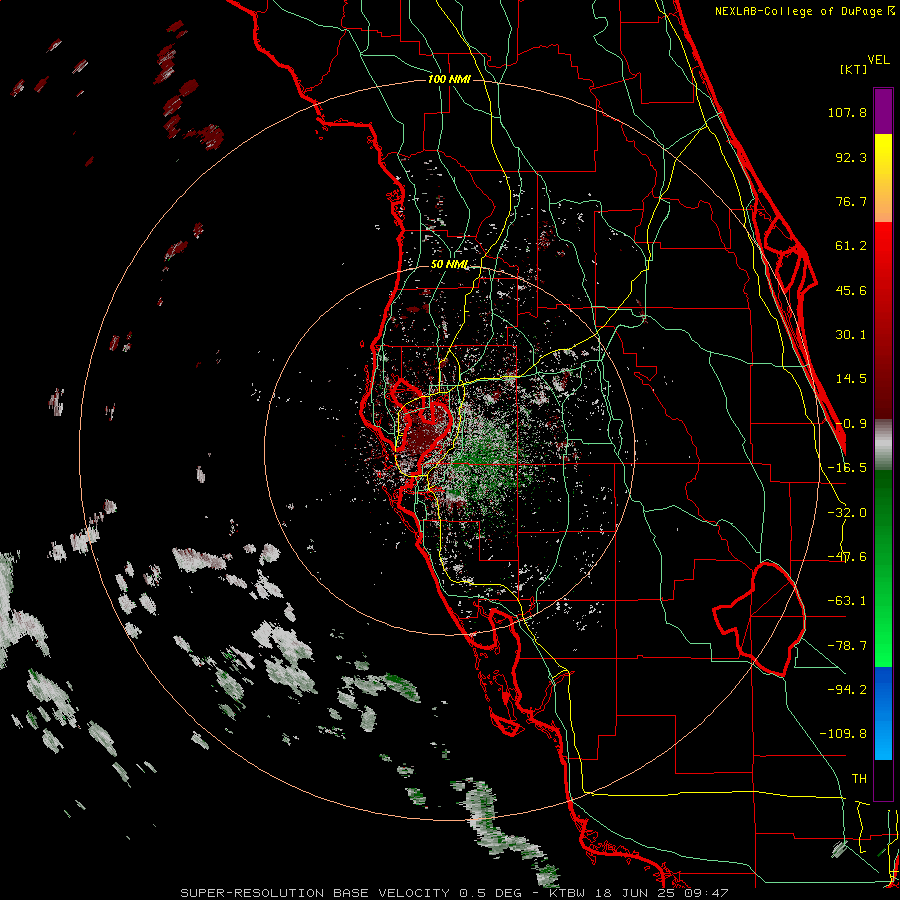The image size is (900, 900).
Task: Click the -32.0 velocity scale value
Action: (x=847, y=513)
